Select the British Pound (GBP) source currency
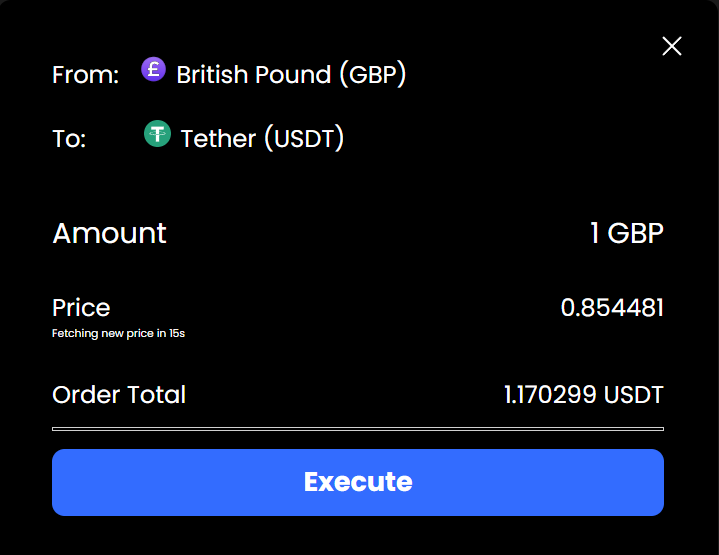The image size is (719, 555). pyautogui.click(x=291, y=75)
